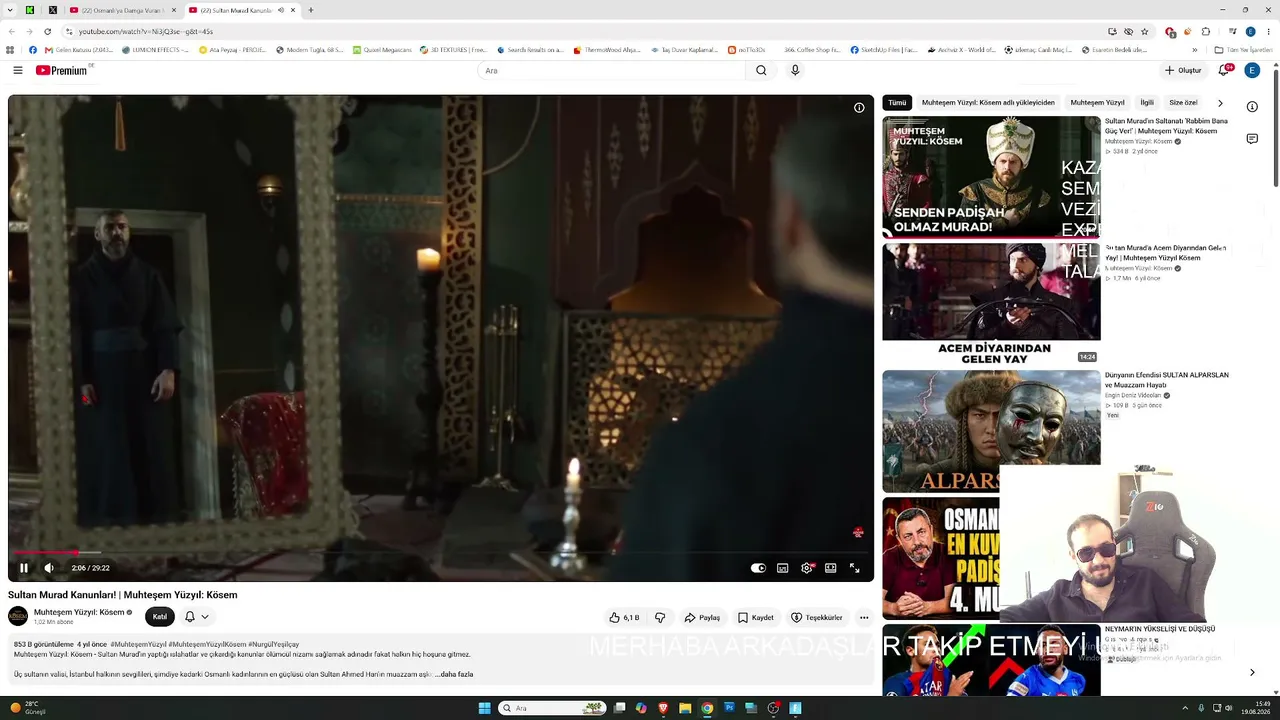Expand the description with ...daha fazla
The height and width of the screenshot is (720, 1280).
click(454, 674)
